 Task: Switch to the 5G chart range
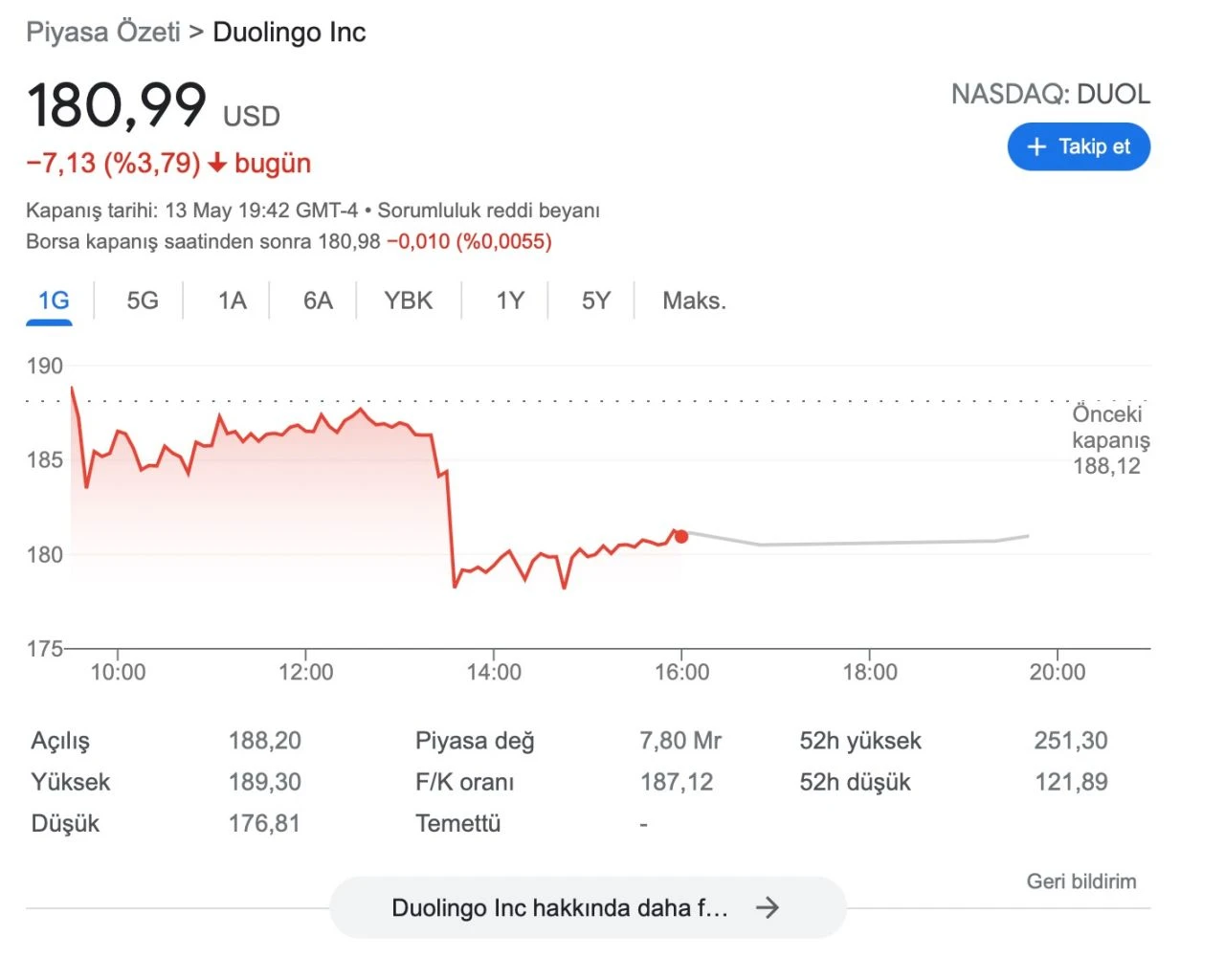pyautogui.click(x=143, y=301)
